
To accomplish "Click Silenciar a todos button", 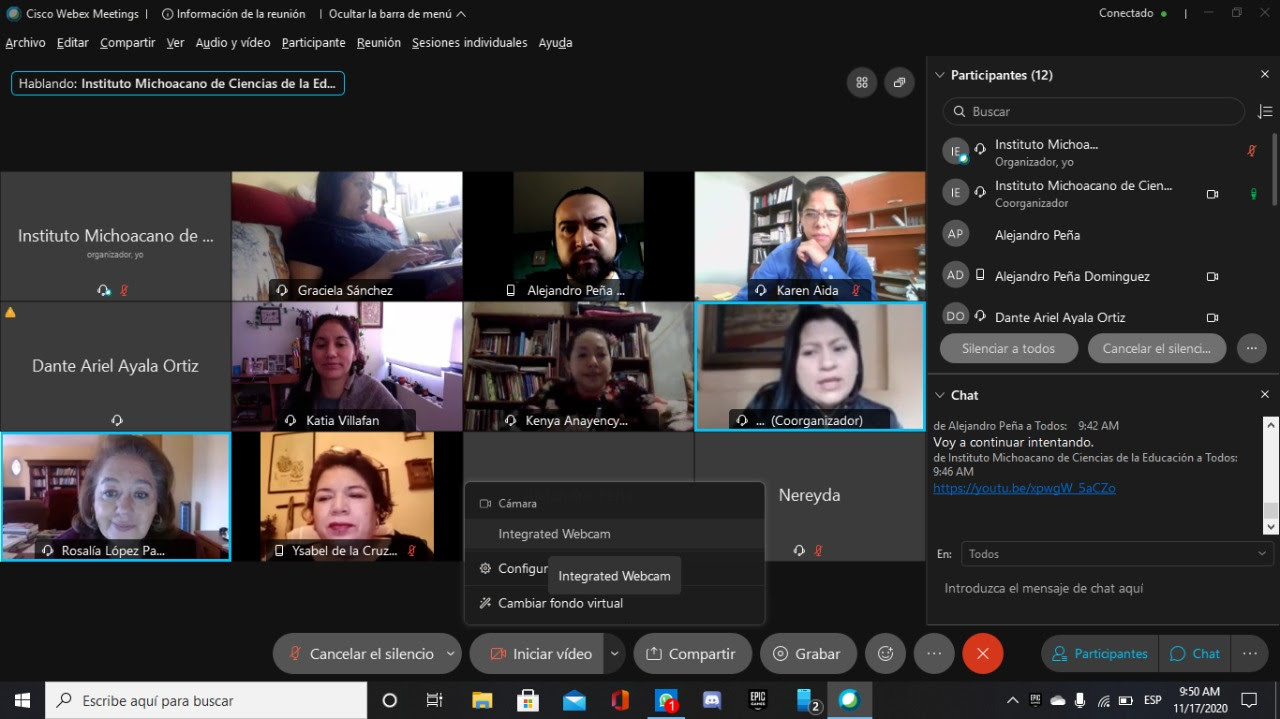I will (x=1009, y=348).
